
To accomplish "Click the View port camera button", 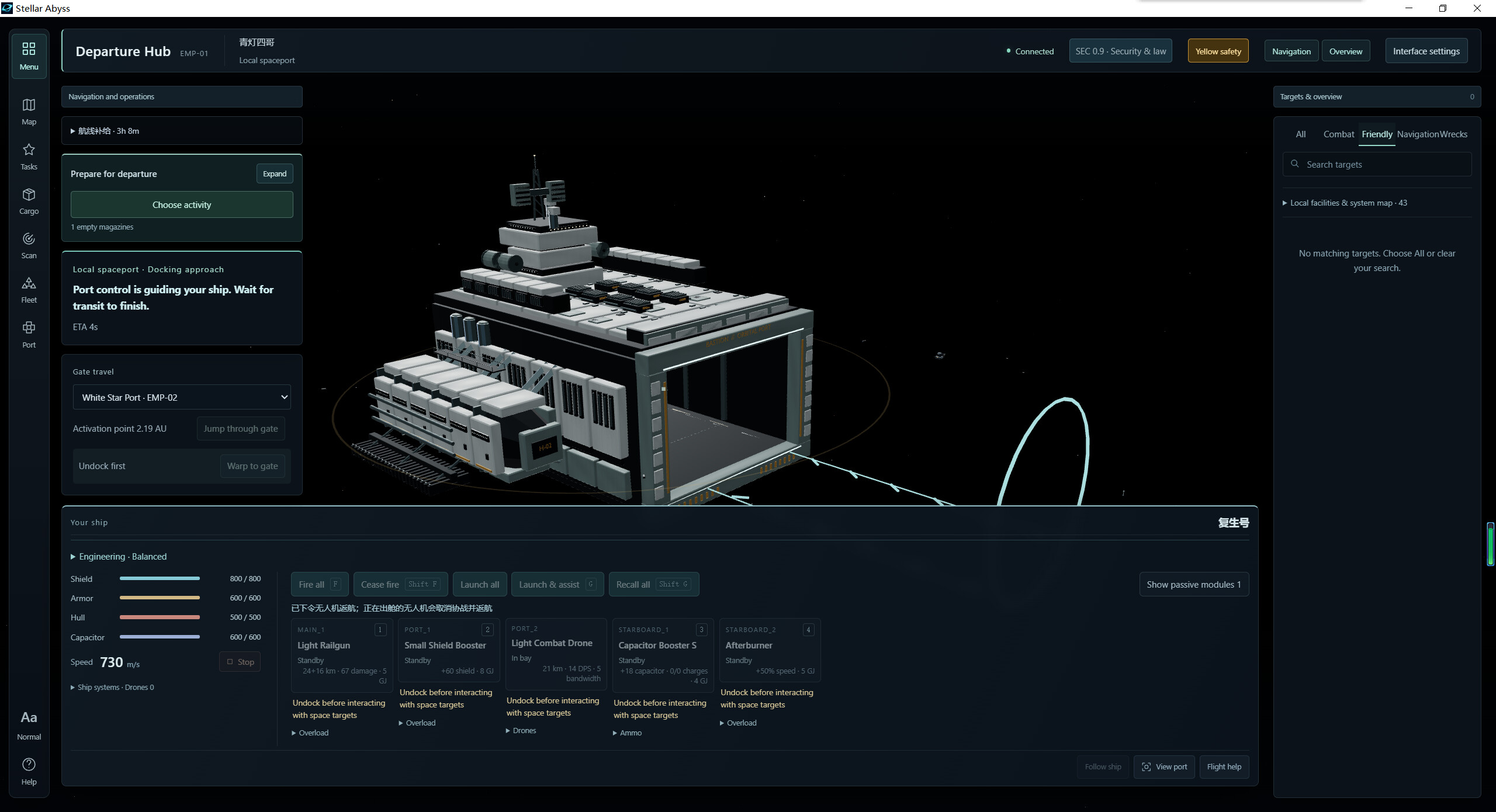I will [x=1164, y=766].
